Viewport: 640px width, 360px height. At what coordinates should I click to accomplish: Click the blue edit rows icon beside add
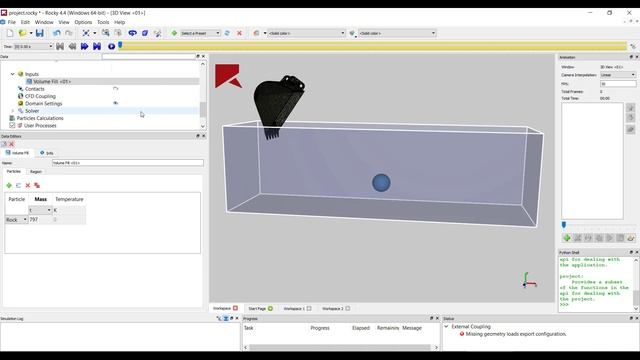point(18,185)
